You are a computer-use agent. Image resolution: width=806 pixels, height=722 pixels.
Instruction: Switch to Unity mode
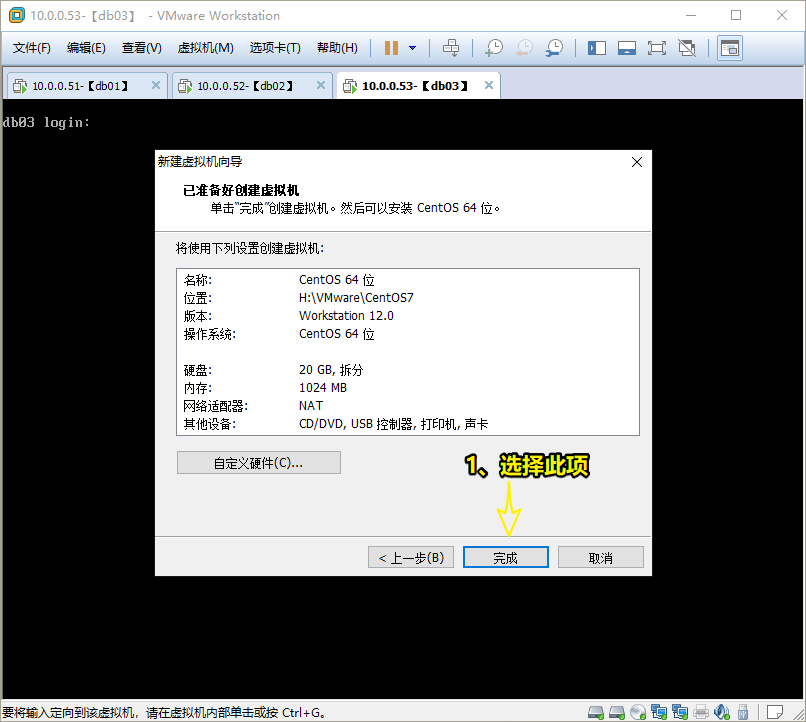pyautogui.click(x=687, y=48)
